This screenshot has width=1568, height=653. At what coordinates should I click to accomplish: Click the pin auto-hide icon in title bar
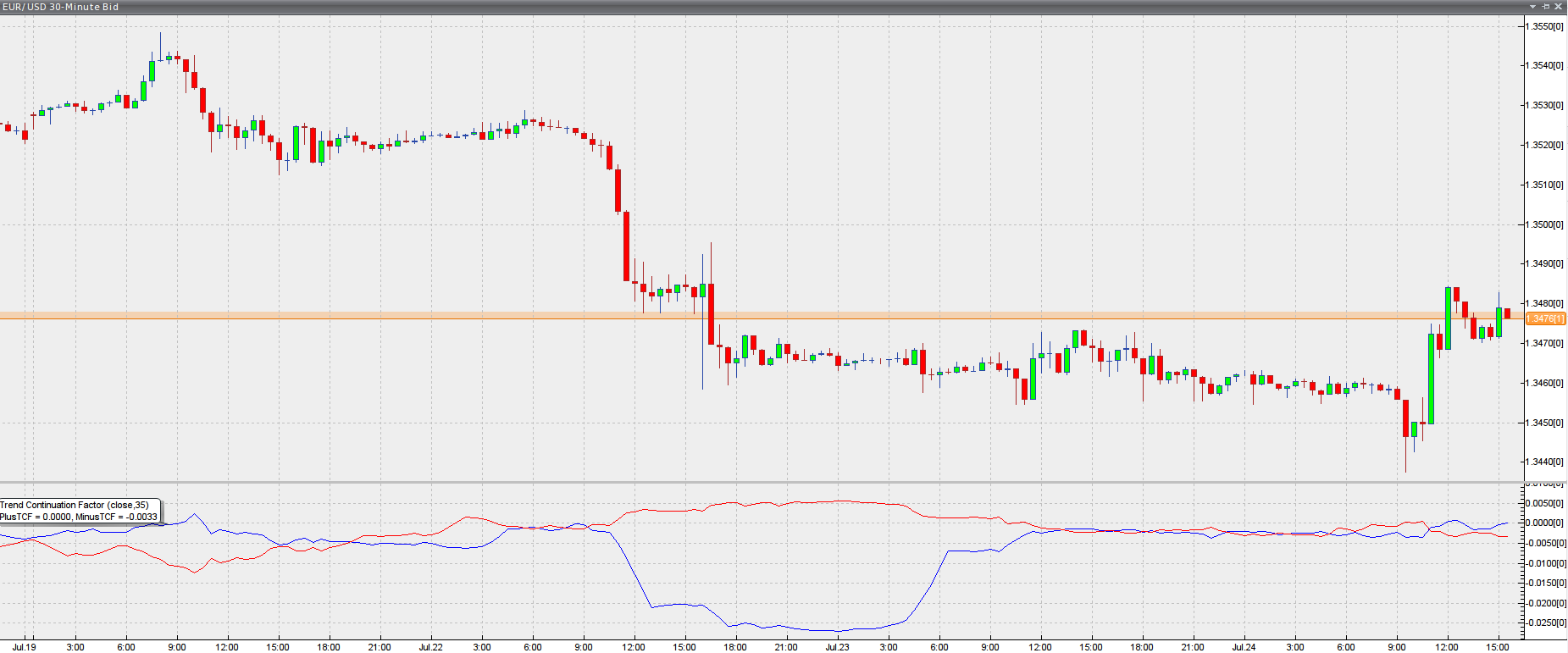coord(1545,7)
